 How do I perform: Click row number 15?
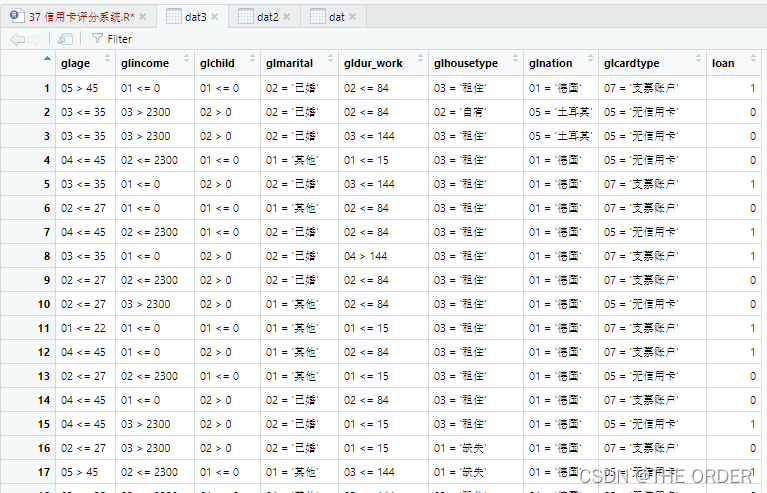[44, 424]
